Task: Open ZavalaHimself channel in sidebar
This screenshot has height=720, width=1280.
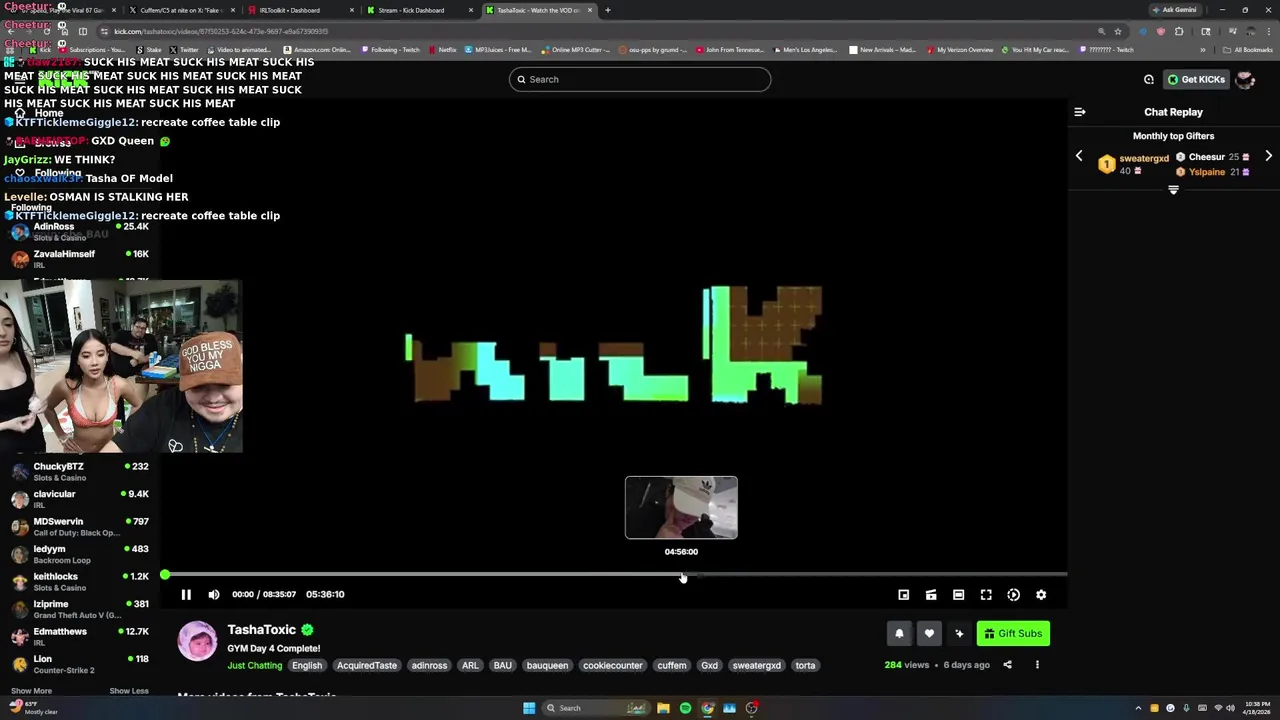Action: [80, 259]
